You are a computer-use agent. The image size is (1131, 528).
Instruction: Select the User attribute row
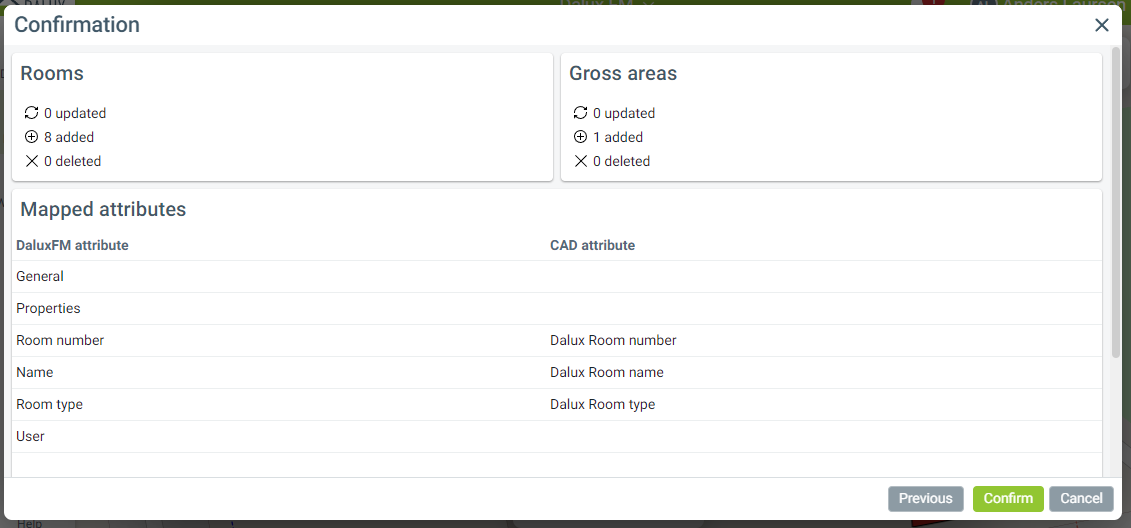[x=30, y=436]
